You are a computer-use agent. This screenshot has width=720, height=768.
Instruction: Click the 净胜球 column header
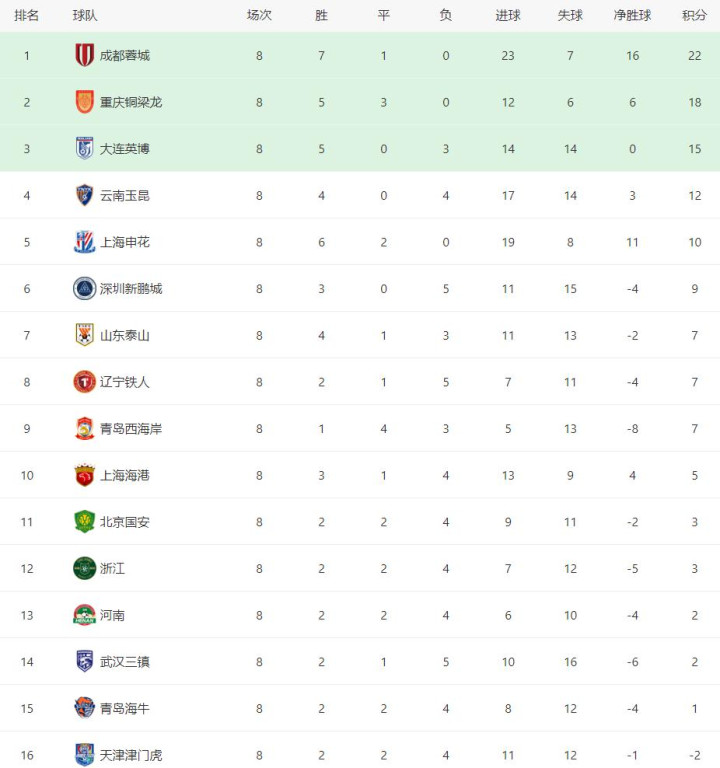coord(632,15)
